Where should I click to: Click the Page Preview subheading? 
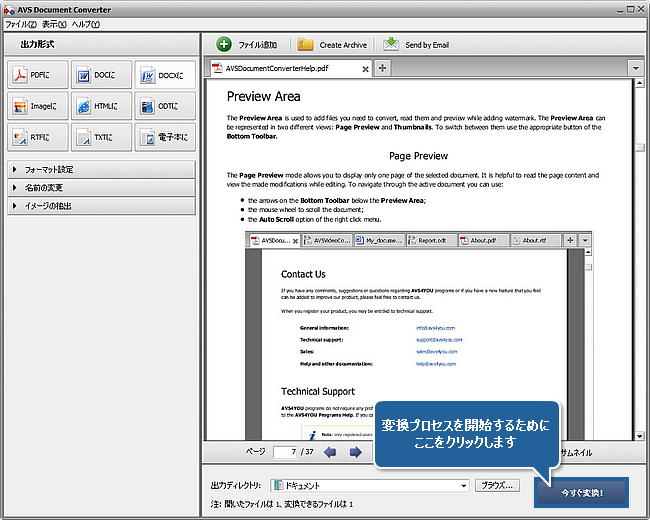pyautogui.click(x=418, y=156)
